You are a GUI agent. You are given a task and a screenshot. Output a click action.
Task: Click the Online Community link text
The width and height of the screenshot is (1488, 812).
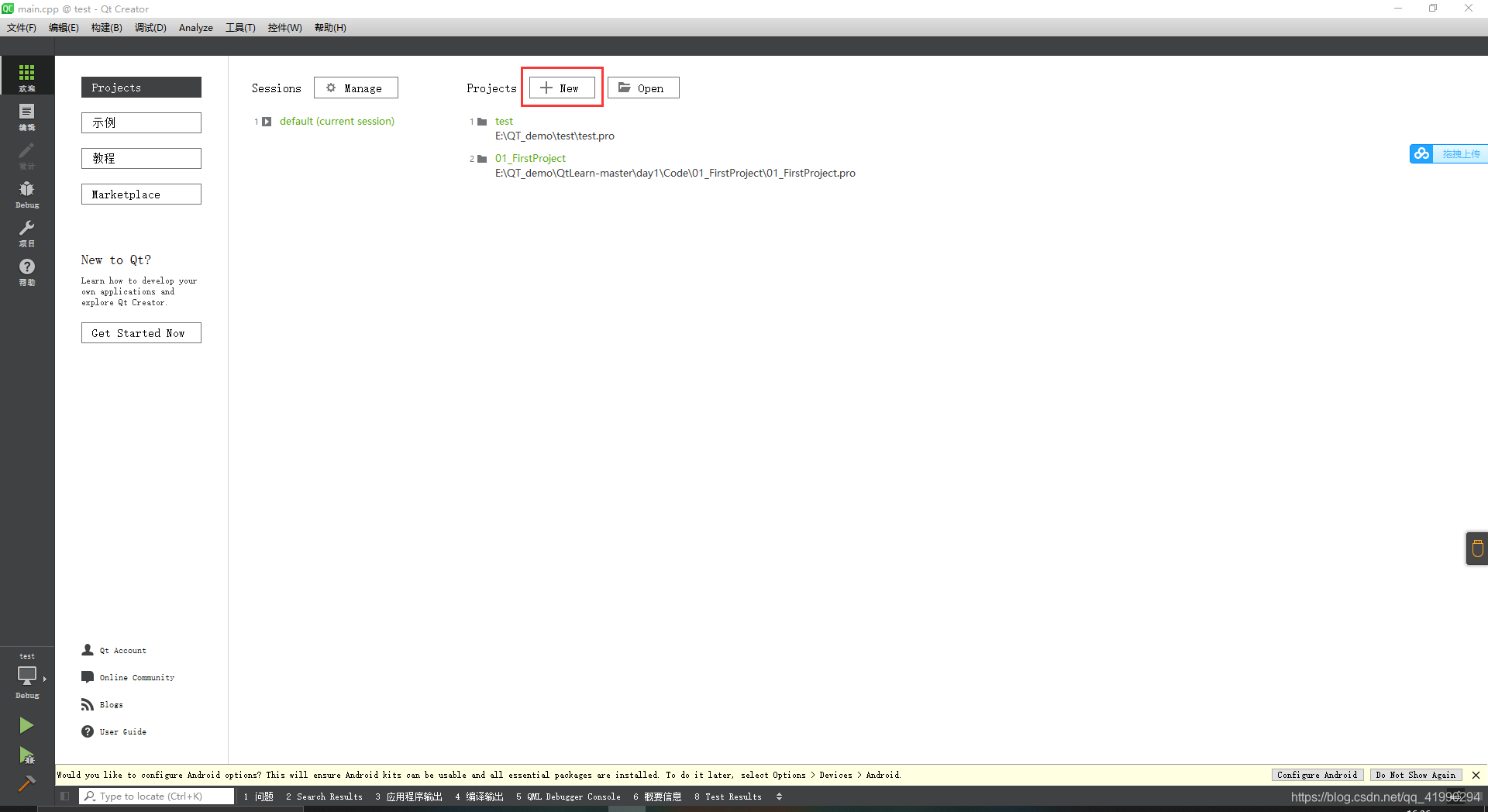click(137, 678)
